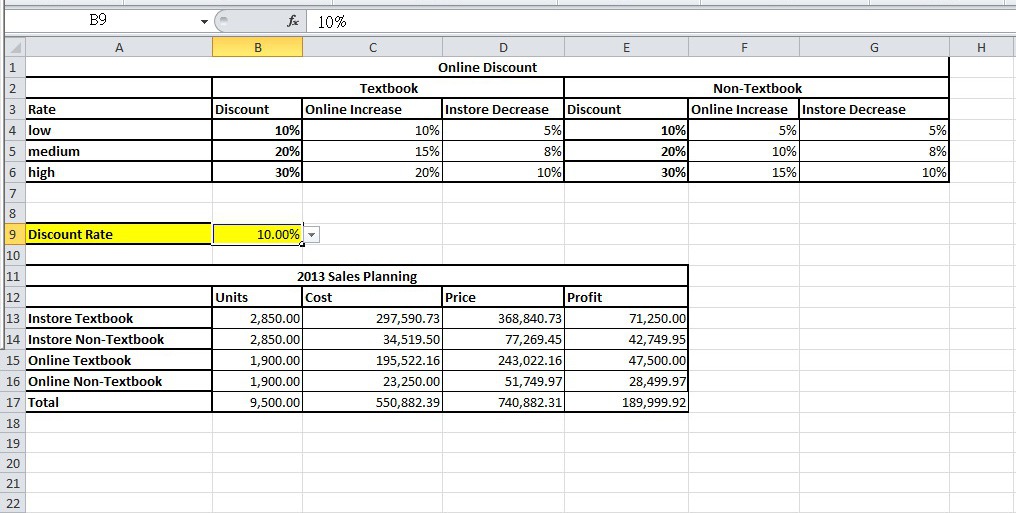This screenshot has height=513, width=1016.
Task: Select the column D header
Action: pyautogui.click(x=503, y=46)
